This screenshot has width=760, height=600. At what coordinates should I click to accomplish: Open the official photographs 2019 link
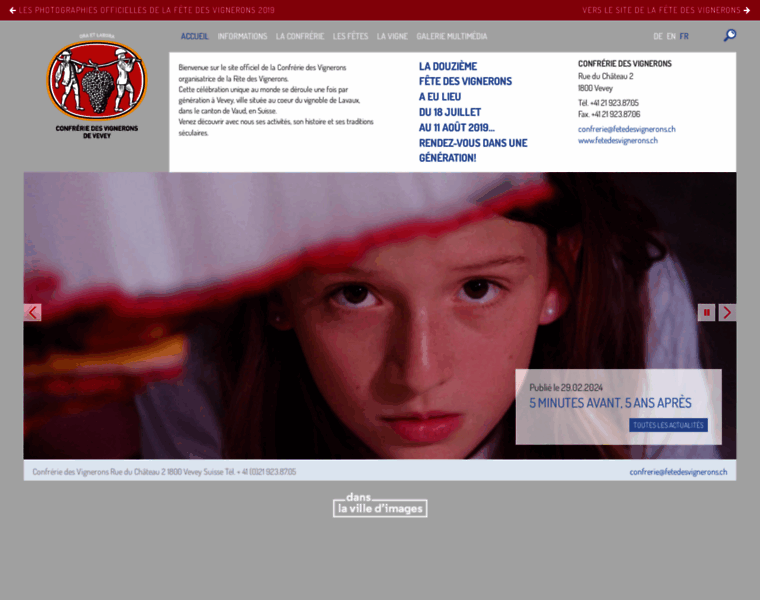click(146, 10)
